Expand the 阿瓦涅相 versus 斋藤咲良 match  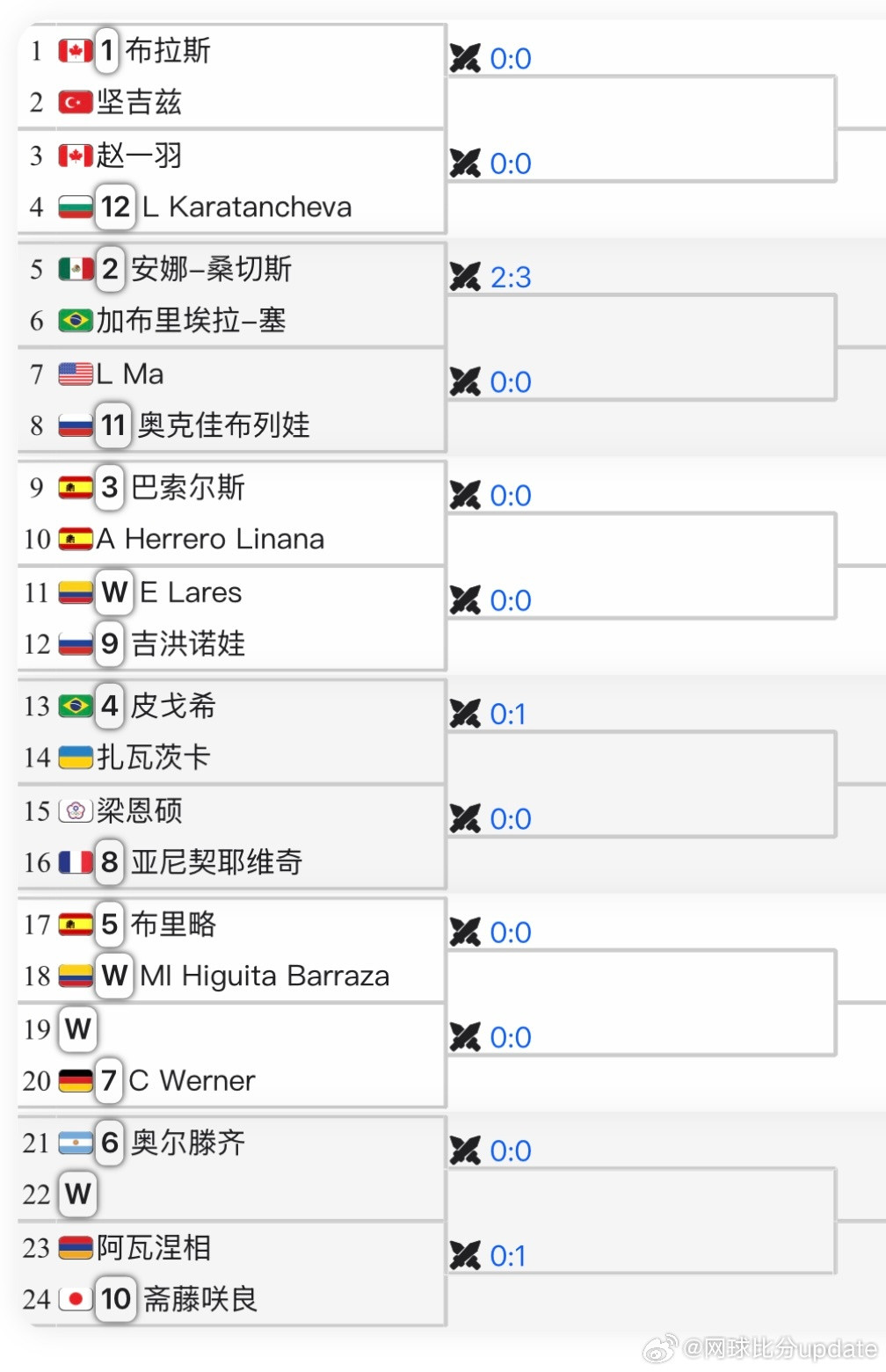tap(229, 1274)
